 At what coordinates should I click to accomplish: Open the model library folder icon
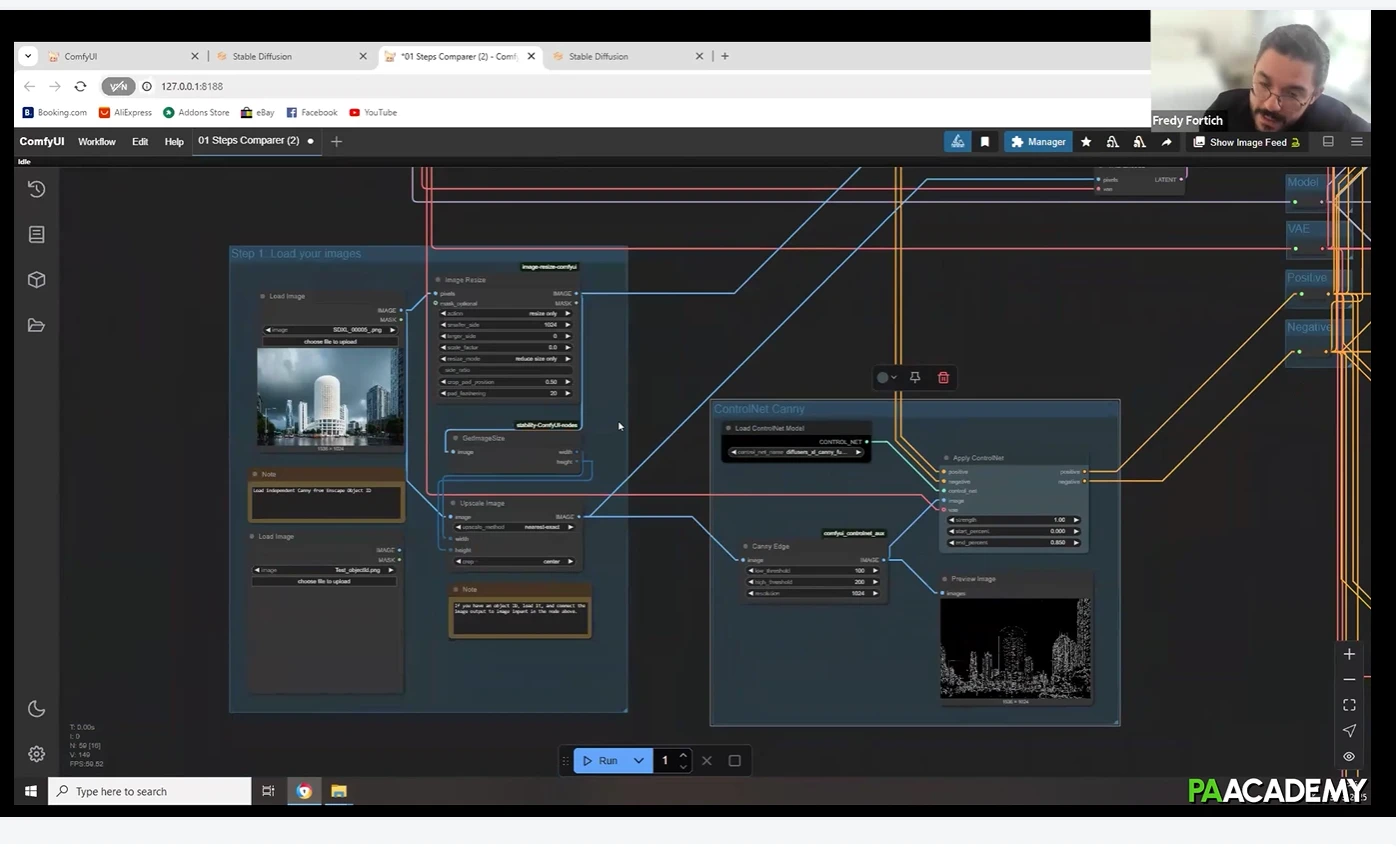(x=37, y=325)
